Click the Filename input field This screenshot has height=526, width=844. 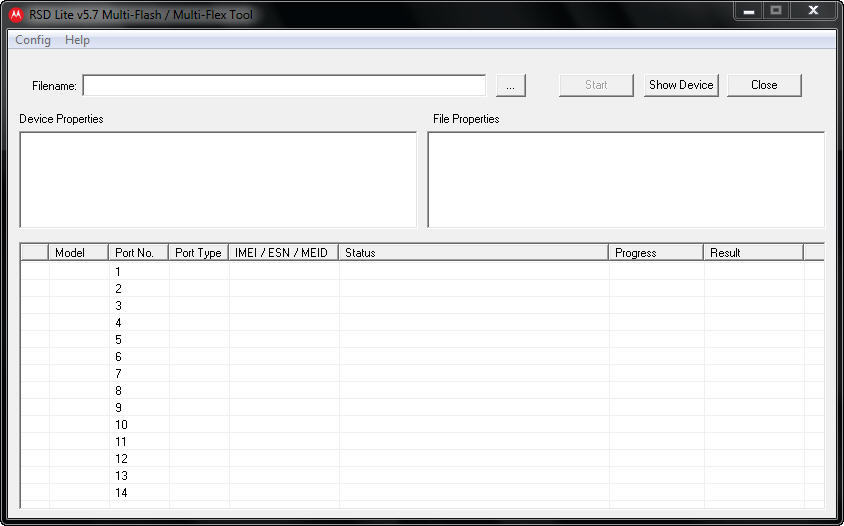[284, 86]
